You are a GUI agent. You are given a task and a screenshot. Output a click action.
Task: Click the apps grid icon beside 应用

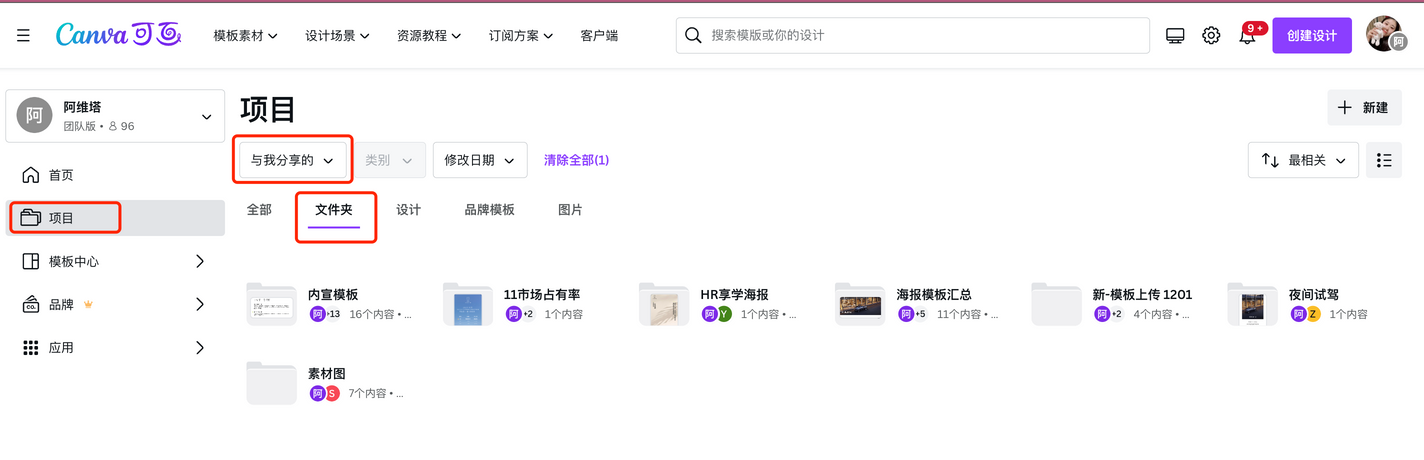(x=31, y=348)
